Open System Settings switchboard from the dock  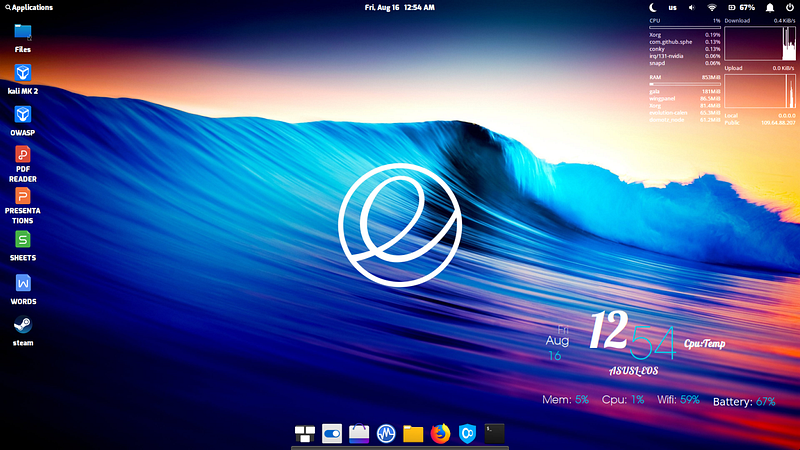point(332,434)
